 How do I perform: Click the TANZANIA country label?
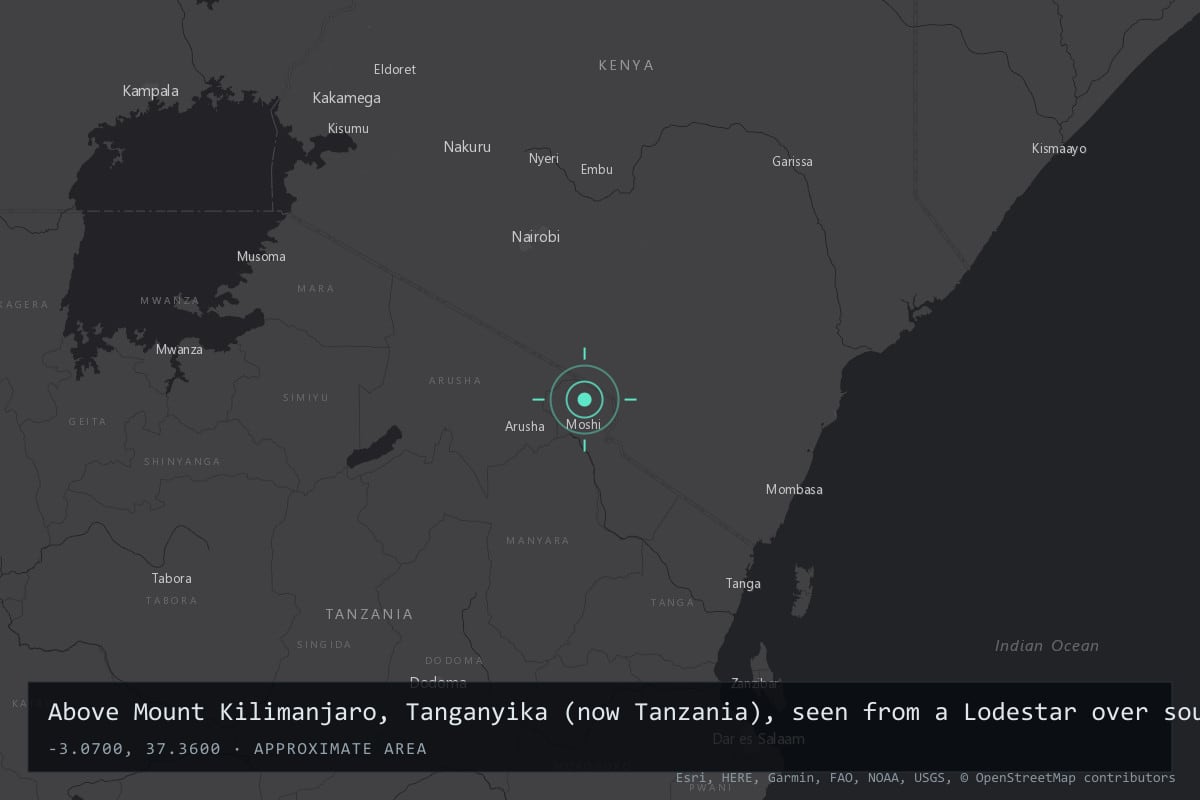(369, 614)
